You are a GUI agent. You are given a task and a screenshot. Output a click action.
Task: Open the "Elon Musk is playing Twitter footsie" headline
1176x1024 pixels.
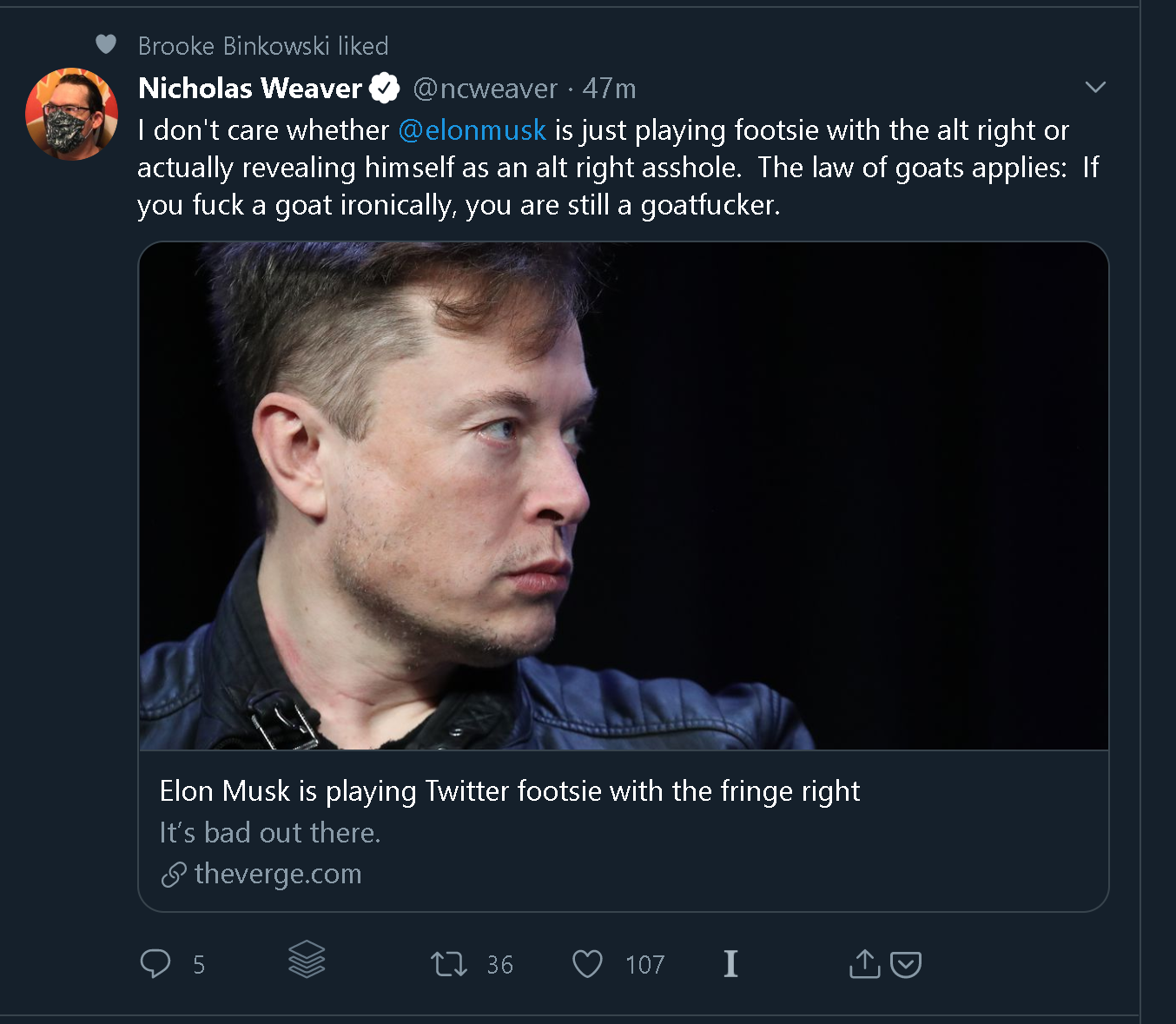point(510,791)
